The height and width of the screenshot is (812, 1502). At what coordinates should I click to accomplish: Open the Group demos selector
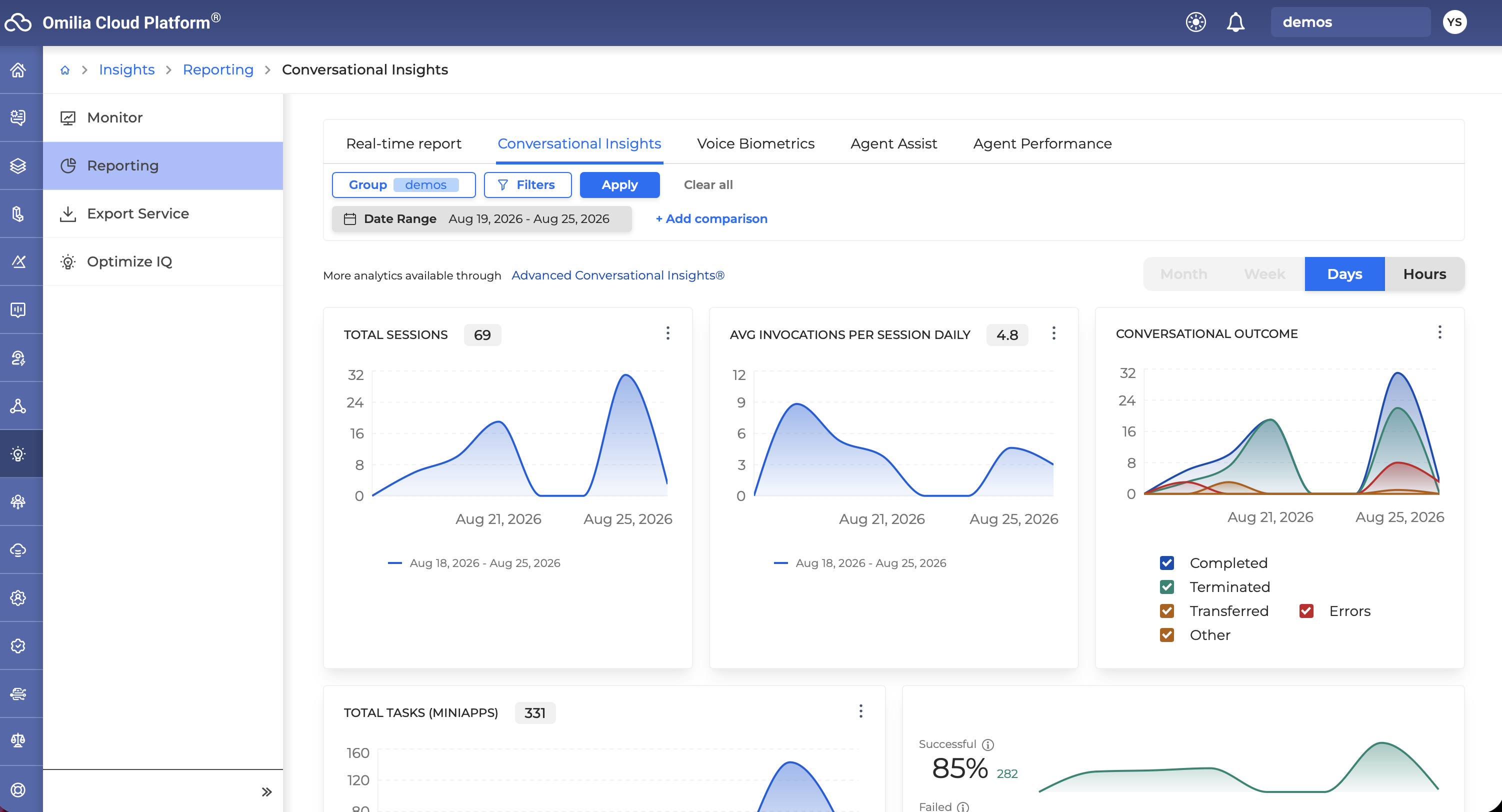pos(403,185)
